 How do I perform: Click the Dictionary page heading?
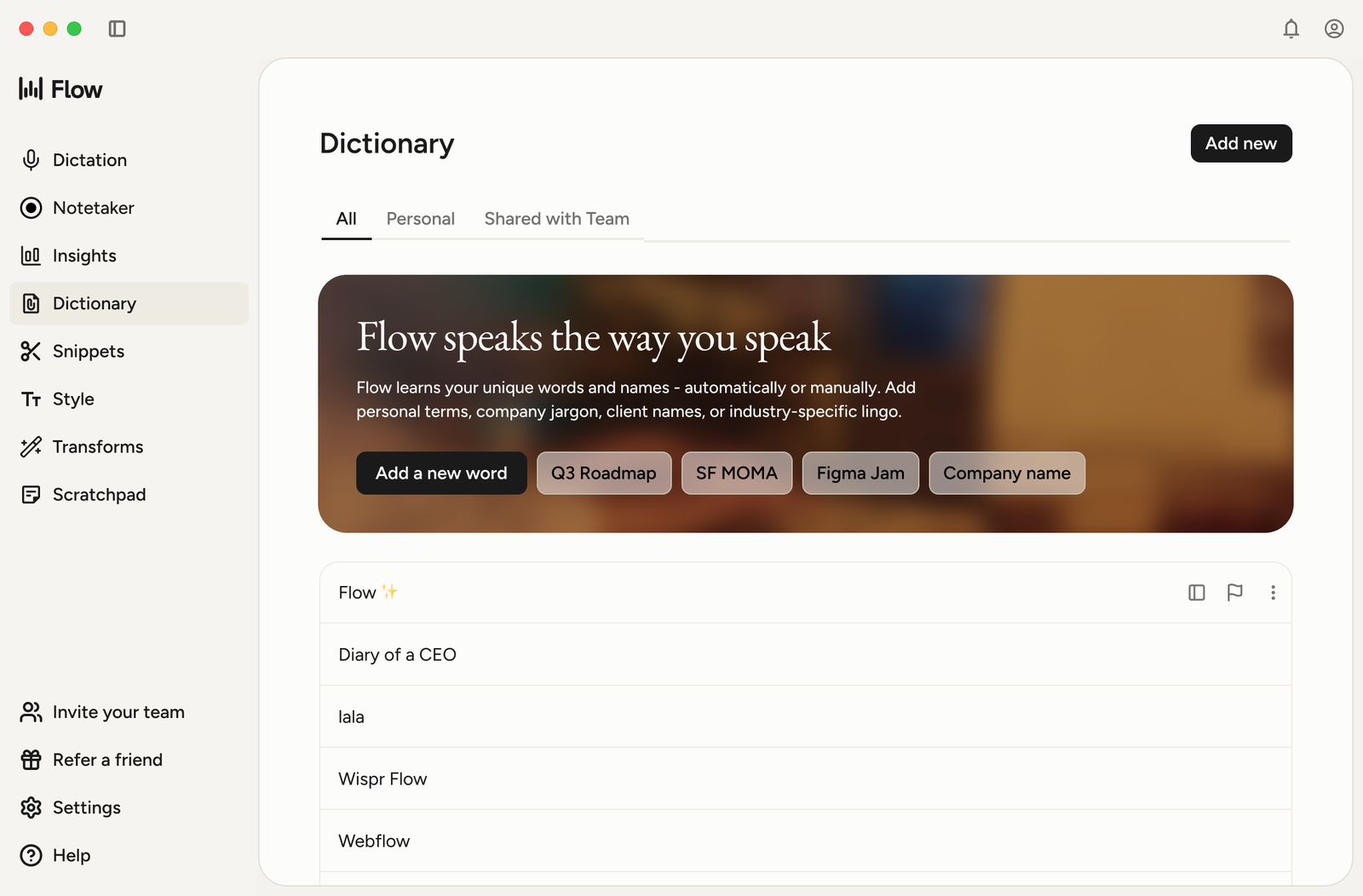(x=387, y=143)
